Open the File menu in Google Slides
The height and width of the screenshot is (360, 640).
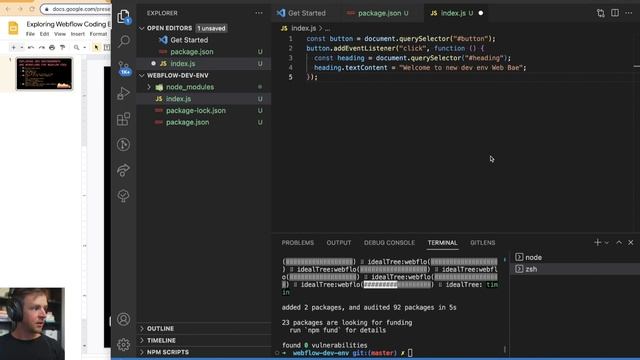coord(30,34)
